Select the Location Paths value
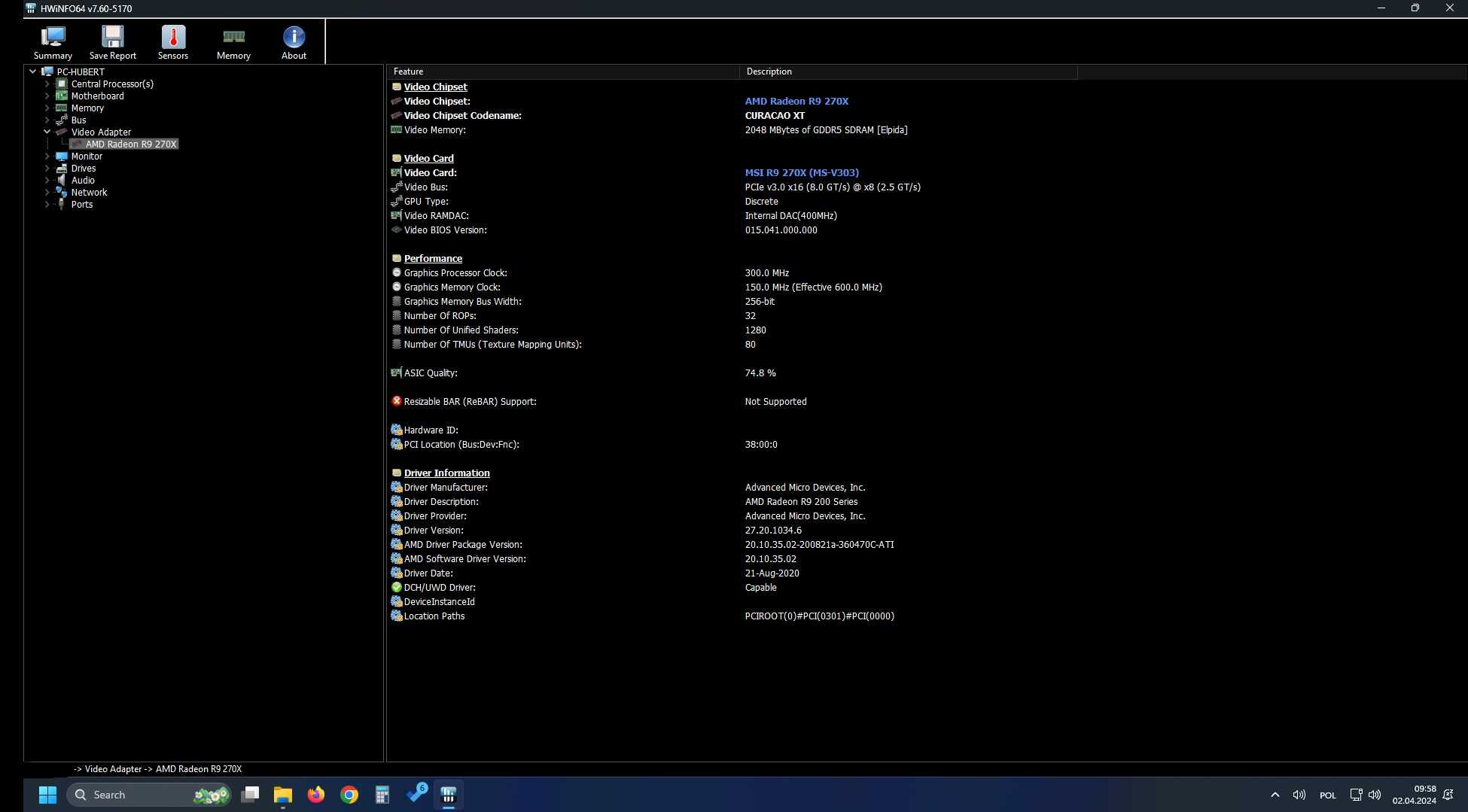This screenshot has height=812, width=1468. (x=819, y=616)
